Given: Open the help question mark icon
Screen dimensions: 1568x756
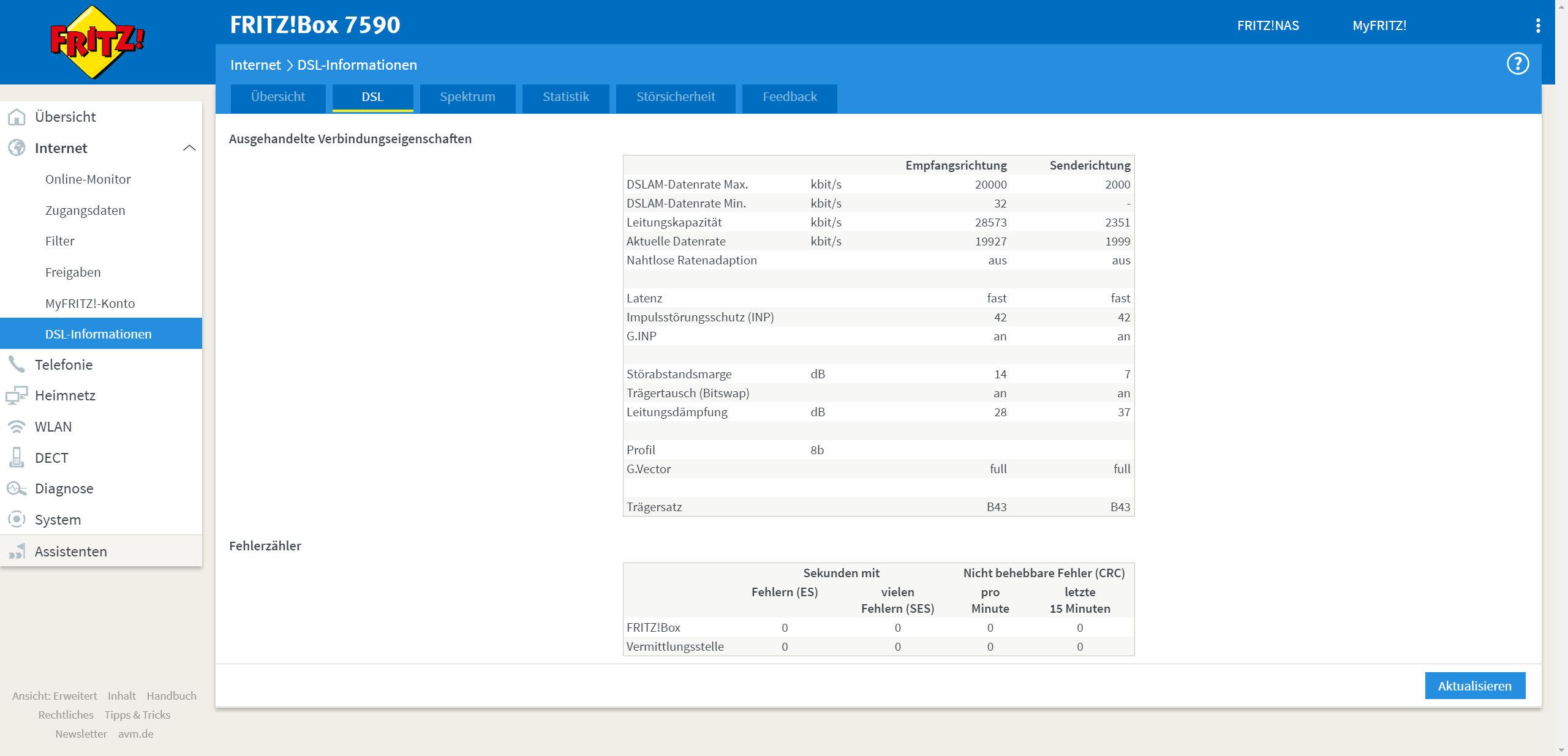Looking at the screenshot, I should (x=1517, y=64).
